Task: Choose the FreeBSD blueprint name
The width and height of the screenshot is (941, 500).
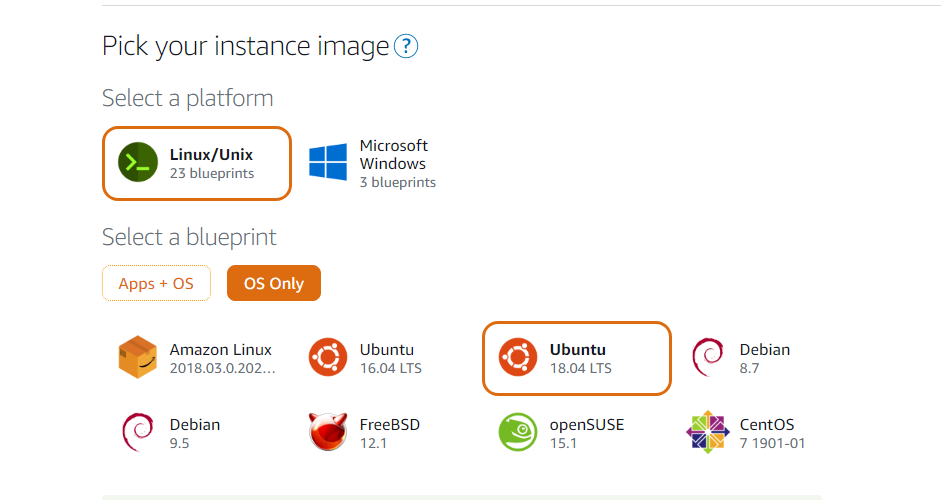Action: tap(390, 424)
